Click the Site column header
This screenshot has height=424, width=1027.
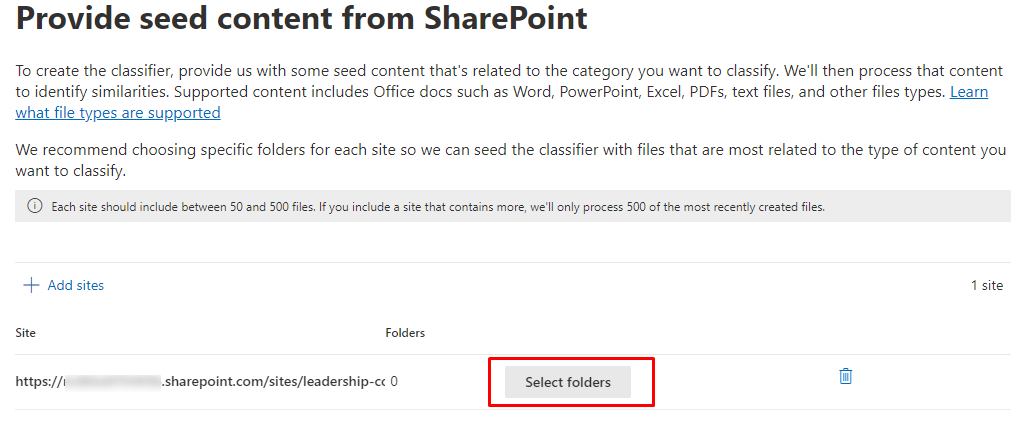pyautogui.click(x=26, y=333)
